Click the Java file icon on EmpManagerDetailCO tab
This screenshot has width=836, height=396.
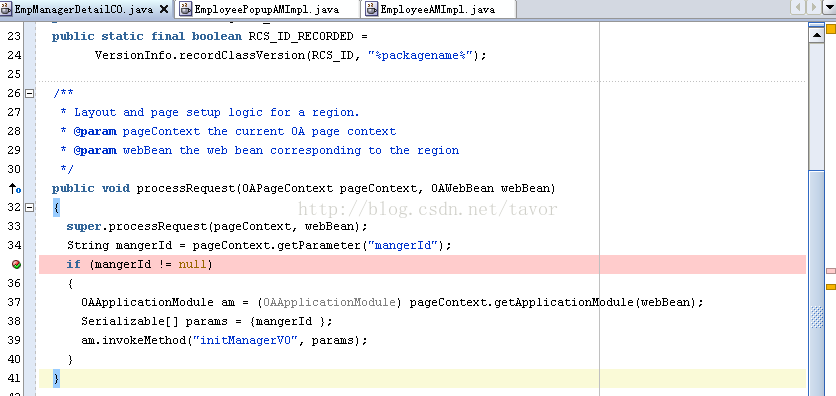pos(5,9)
